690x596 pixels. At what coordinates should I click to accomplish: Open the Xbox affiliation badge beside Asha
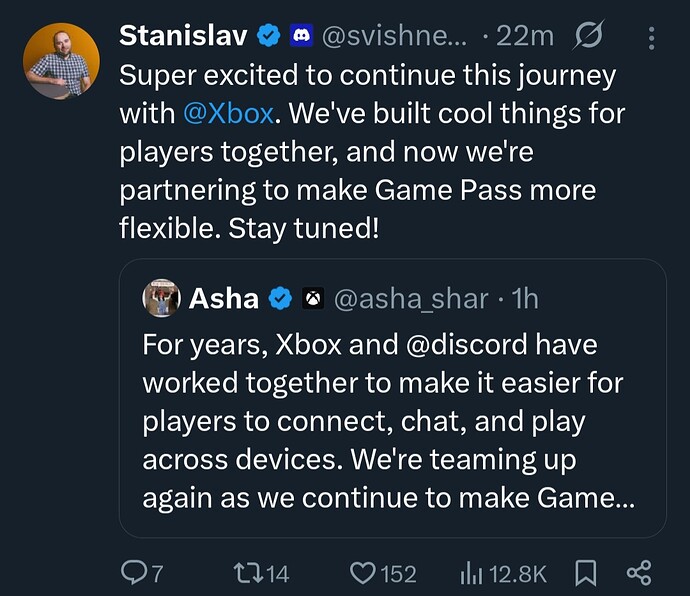[x=313, y=299]
